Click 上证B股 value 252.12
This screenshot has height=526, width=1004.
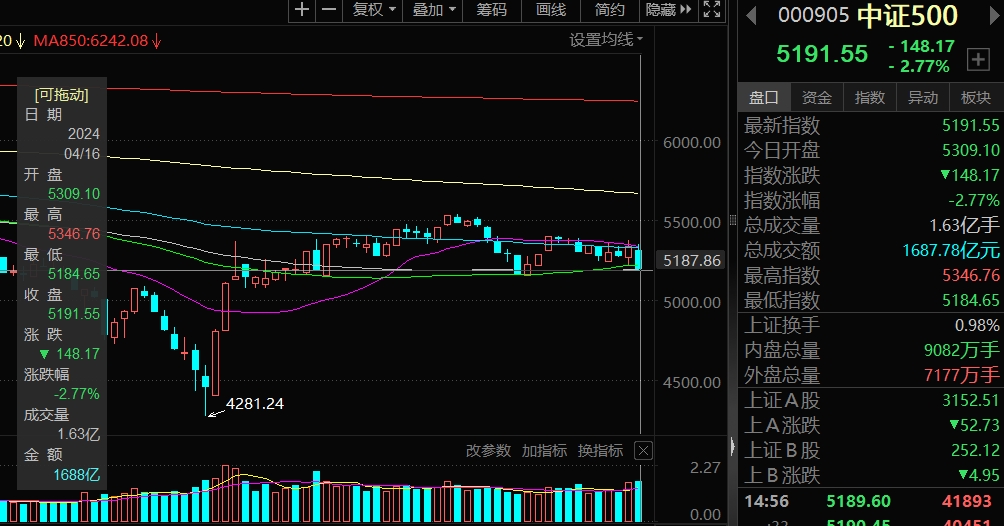975,450
